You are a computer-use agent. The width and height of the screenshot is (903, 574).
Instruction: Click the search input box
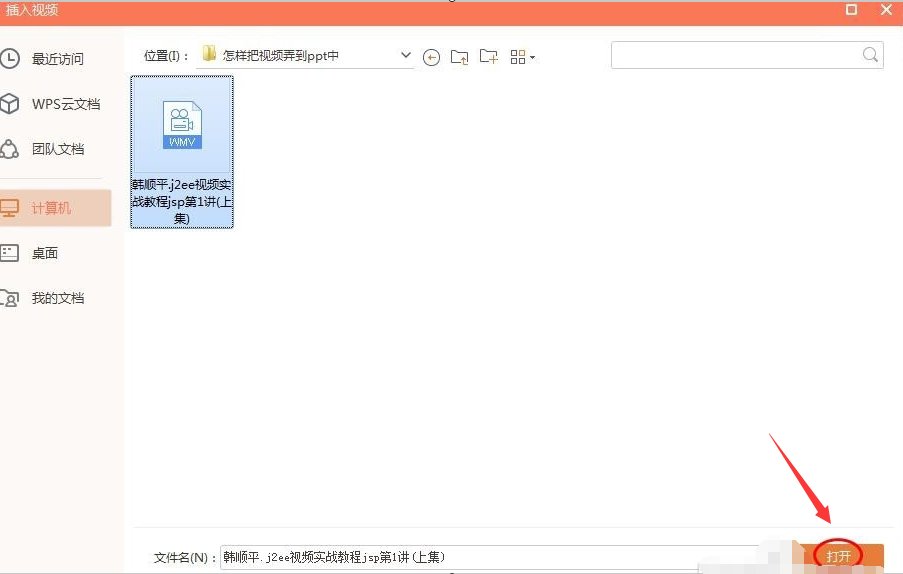tap(747, 55)
